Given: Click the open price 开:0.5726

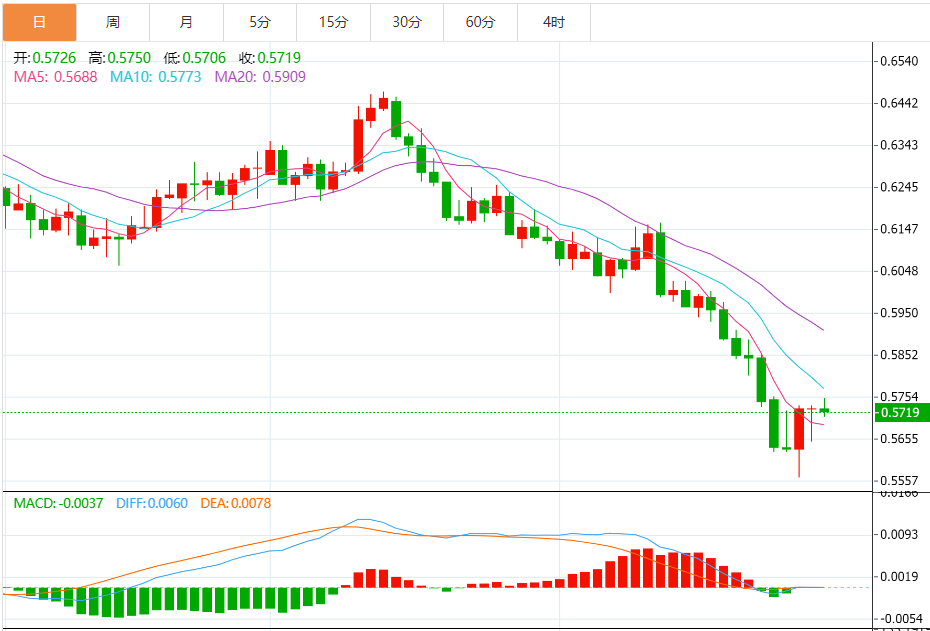Looking at the screenshot, I should coord(45,58).
